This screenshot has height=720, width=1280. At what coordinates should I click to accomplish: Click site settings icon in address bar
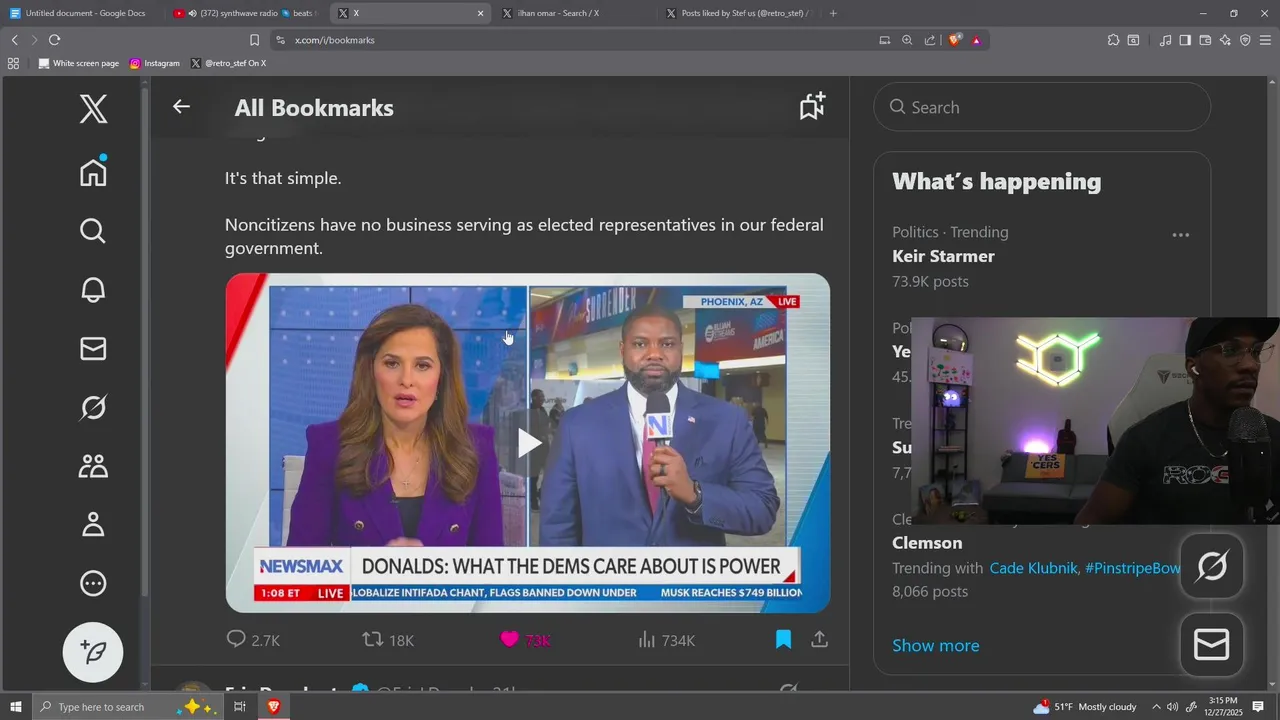pos(280,40)
